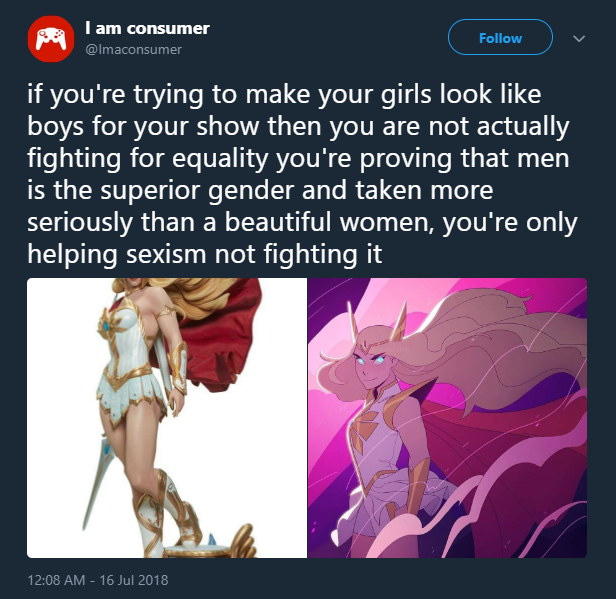Open the "I am consumer" display name

(x=147, y=28)
